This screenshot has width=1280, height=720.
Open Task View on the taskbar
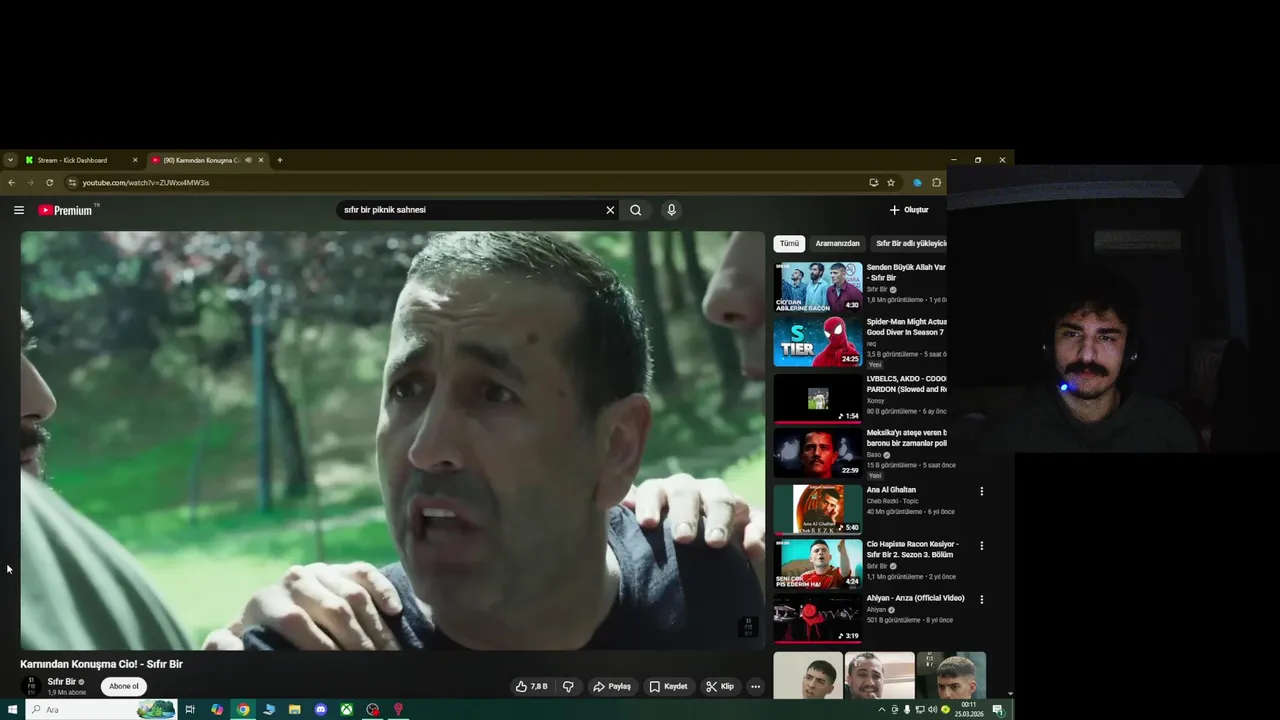tap(190, 710)
